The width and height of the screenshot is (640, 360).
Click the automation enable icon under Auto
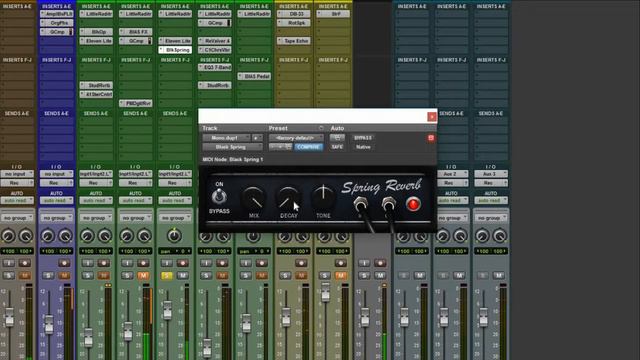pyautogui.click(x=337, y=138)
